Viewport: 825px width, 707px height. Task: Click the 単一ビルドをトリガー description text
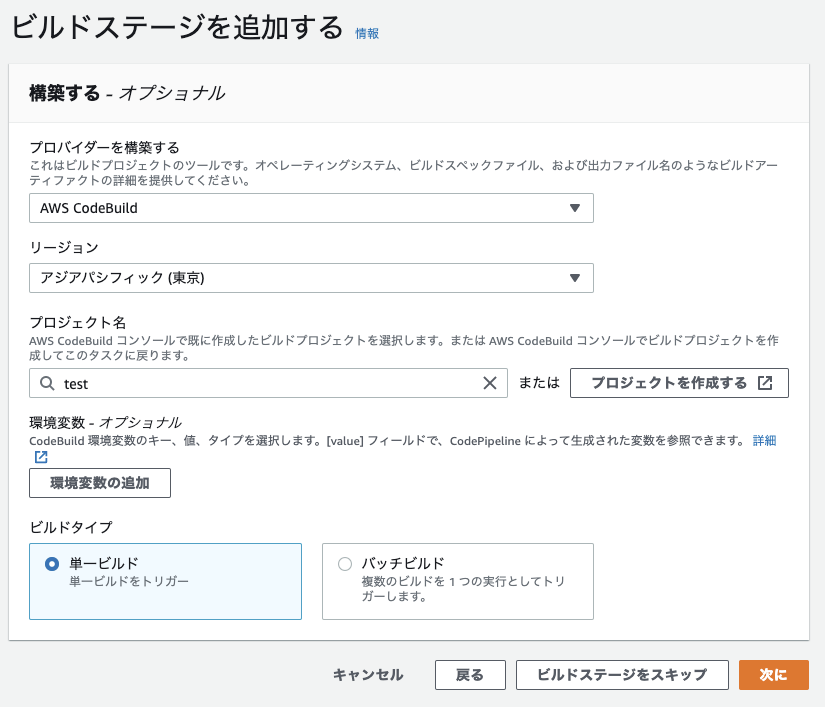129,581
